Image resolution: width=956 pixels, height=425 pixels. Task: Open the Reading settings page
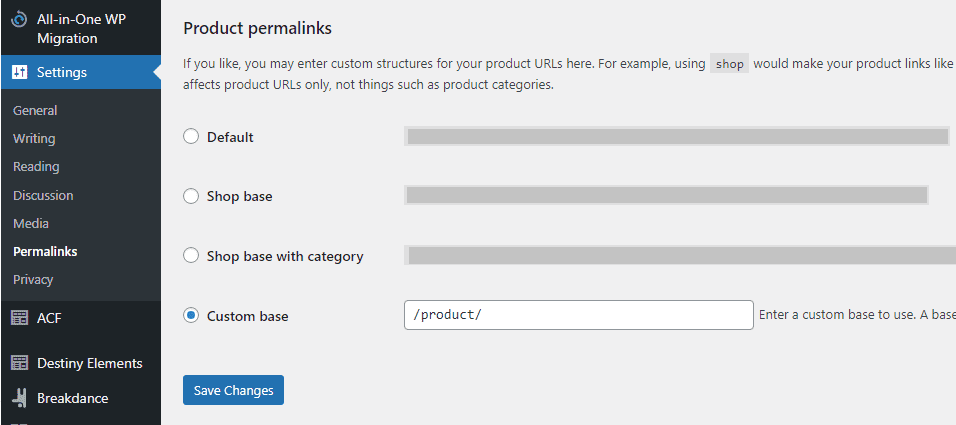point(36,166)
